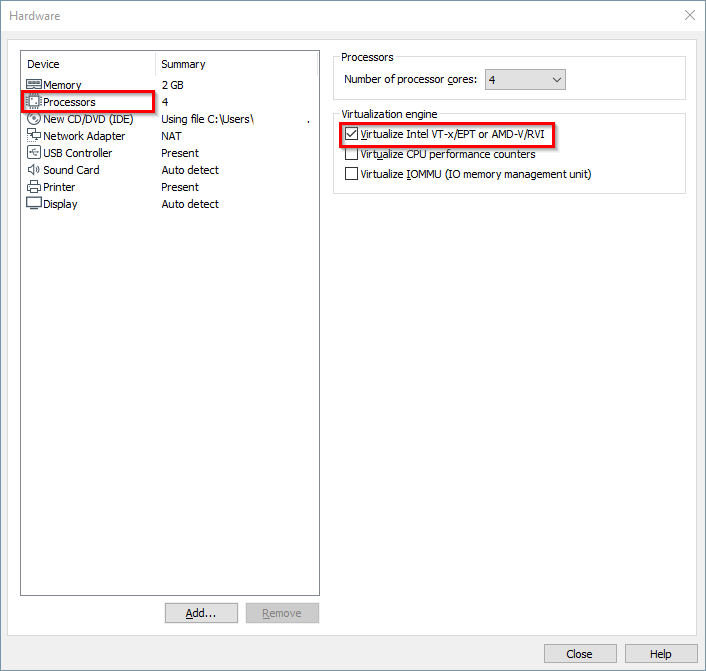Select Network Adapter device label

[x=84, y=136]
